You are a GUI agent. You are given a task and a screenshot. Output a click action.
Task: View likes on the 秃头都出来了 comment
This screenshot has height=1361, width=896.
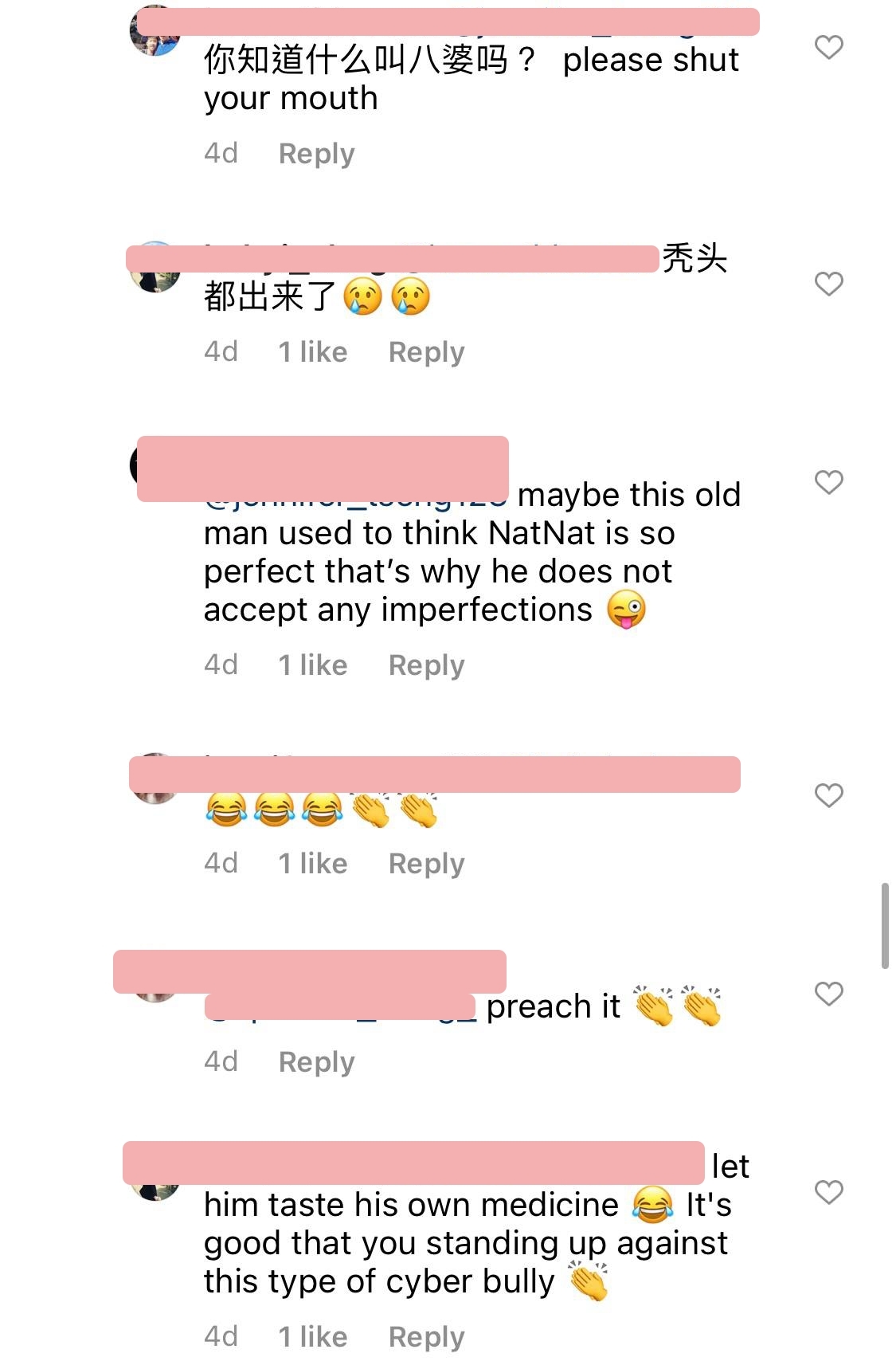(313, 351)
